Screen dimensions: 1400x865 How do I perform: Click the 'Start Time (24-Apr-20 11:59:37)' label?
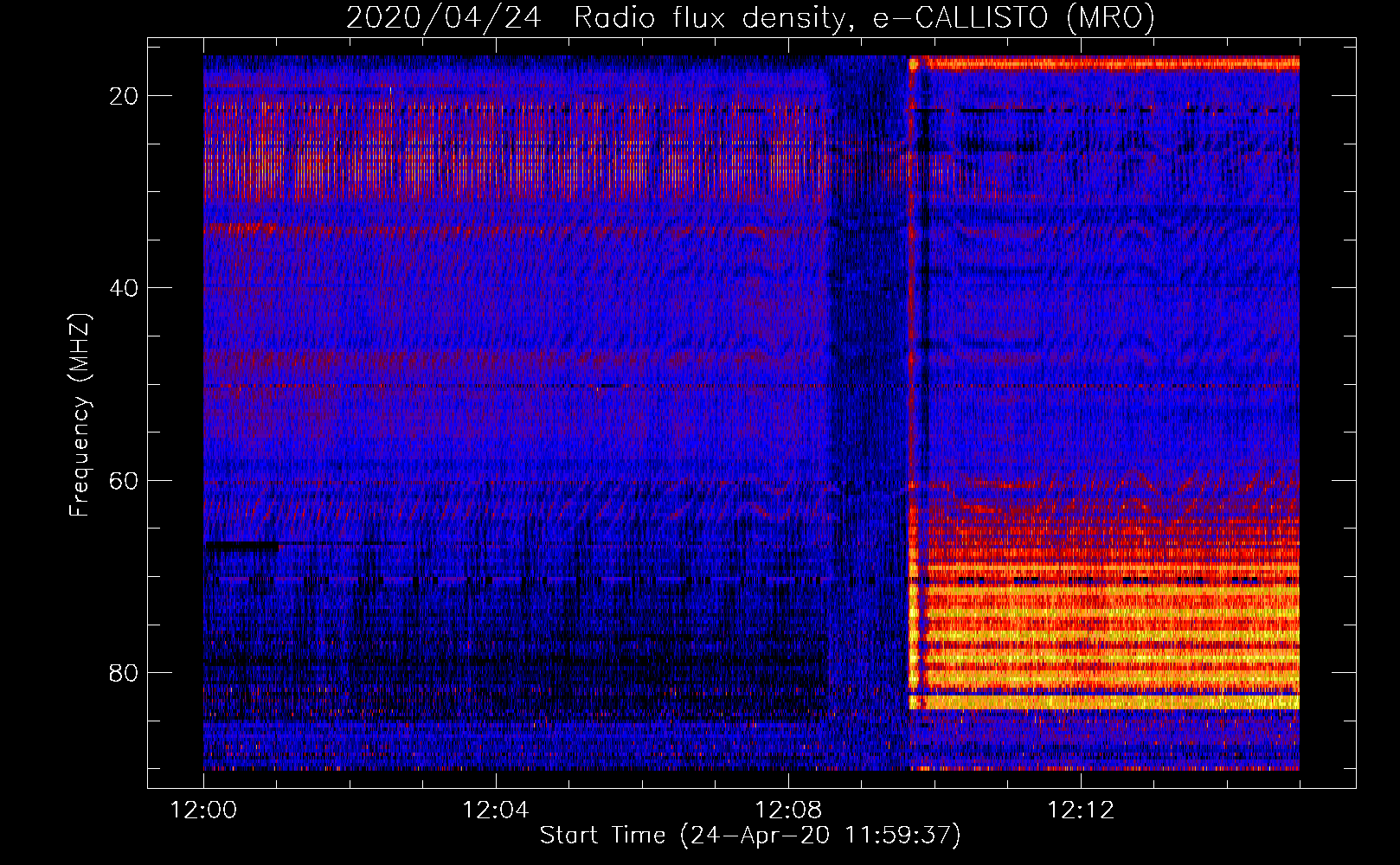(x=750, y=836)
